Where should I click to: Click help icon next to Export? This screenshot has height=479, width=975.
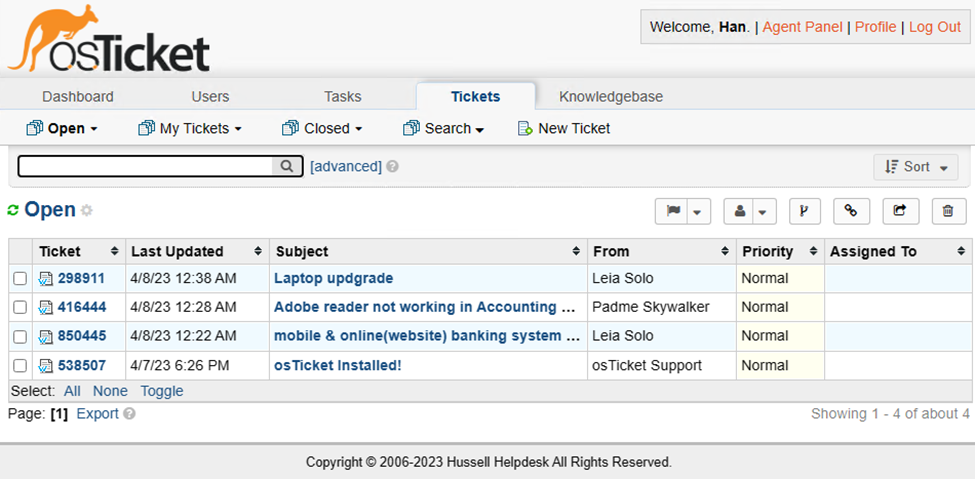(129, 414)
